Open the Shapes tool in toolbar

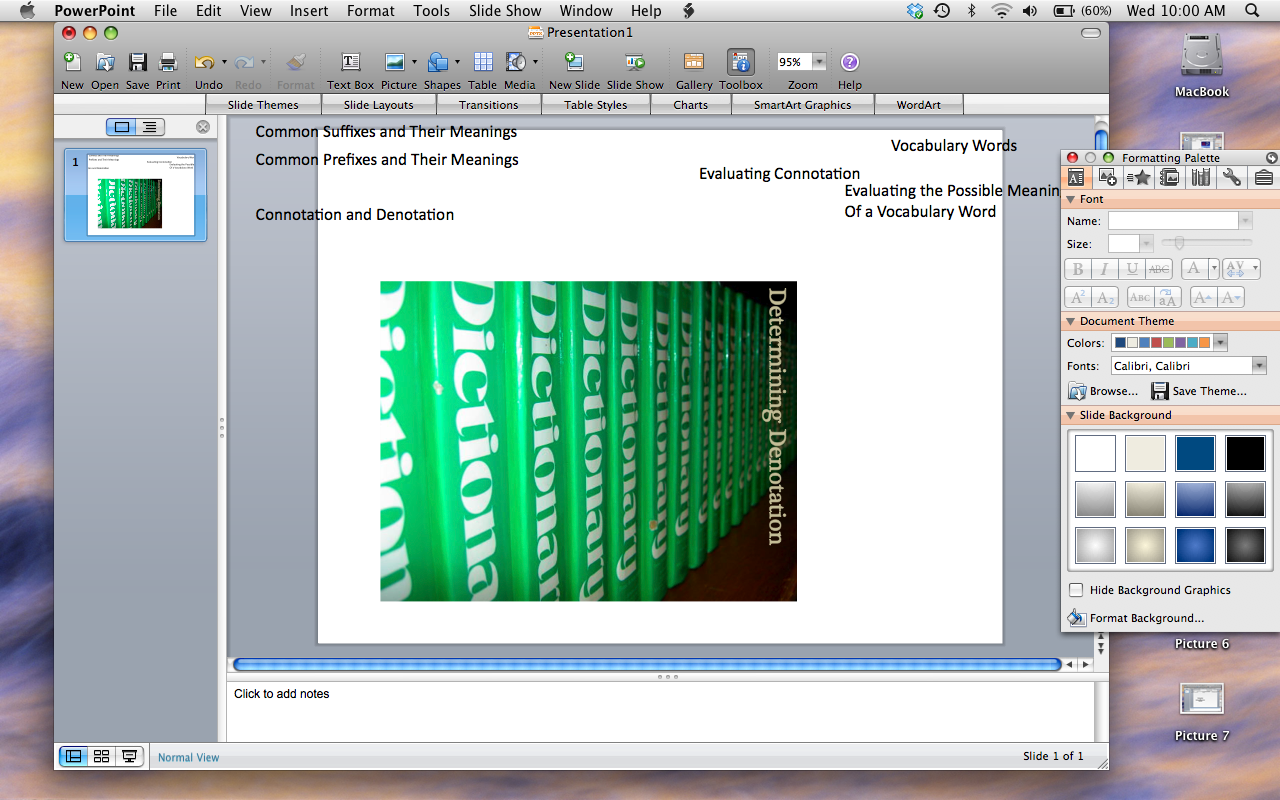pos(437,64)
